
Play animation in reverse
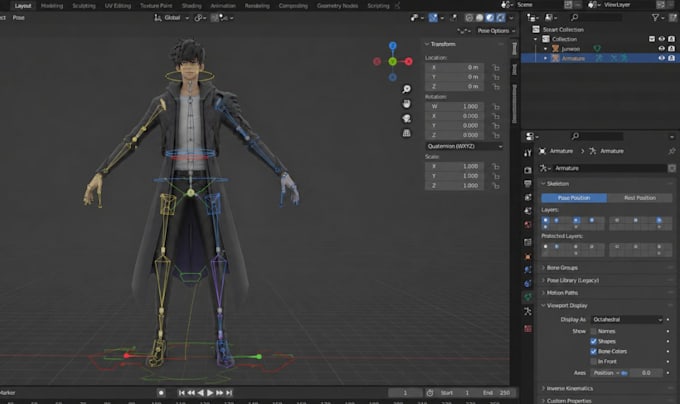point(200,393)
